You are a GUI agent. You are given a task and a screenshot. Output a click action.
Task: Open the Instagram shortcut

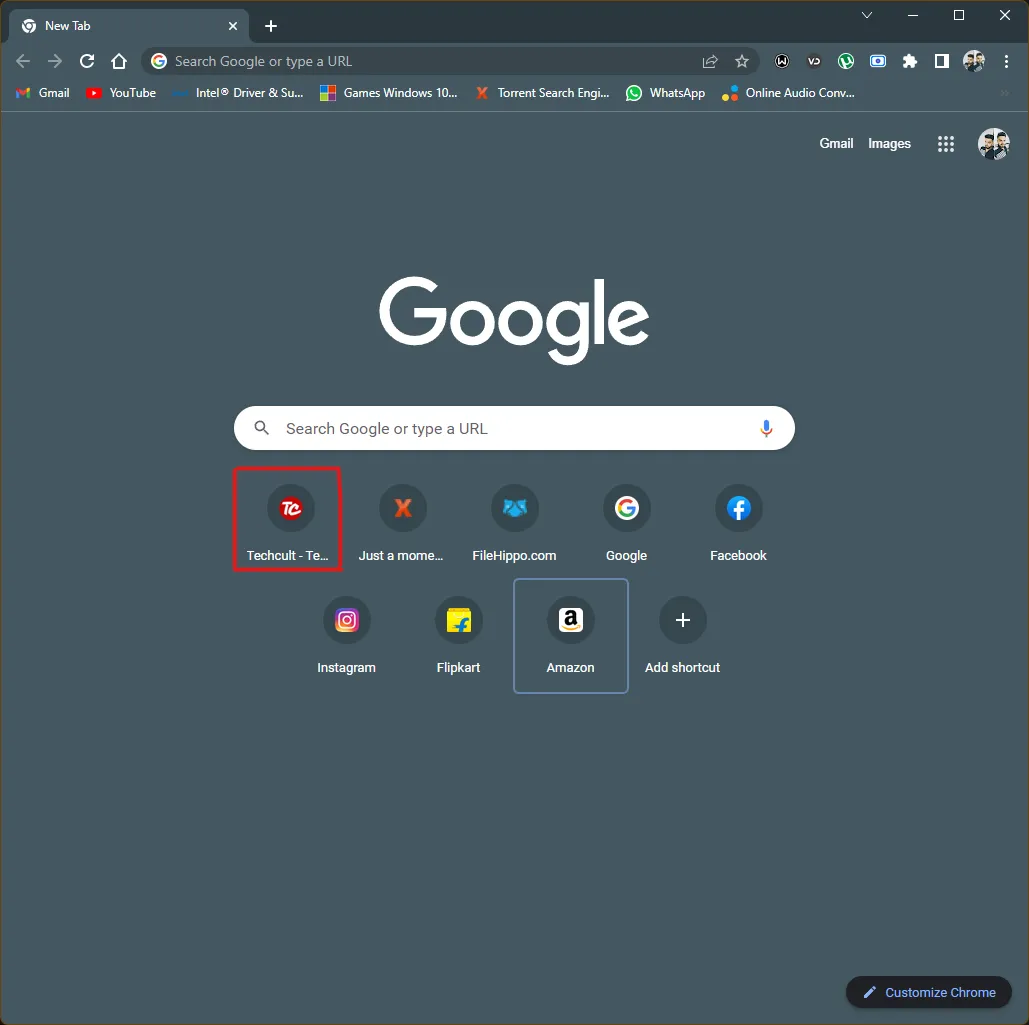tap(346, 635)
